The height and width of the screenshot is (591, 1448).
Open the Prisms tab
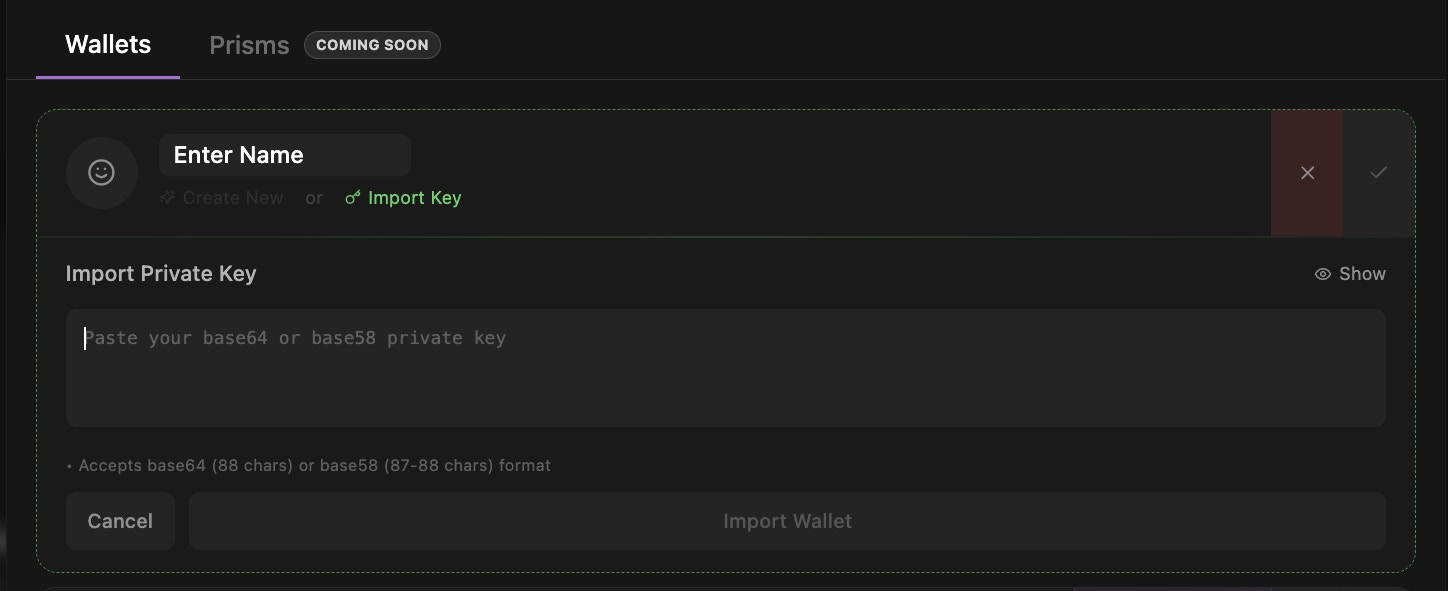[249, 44]
